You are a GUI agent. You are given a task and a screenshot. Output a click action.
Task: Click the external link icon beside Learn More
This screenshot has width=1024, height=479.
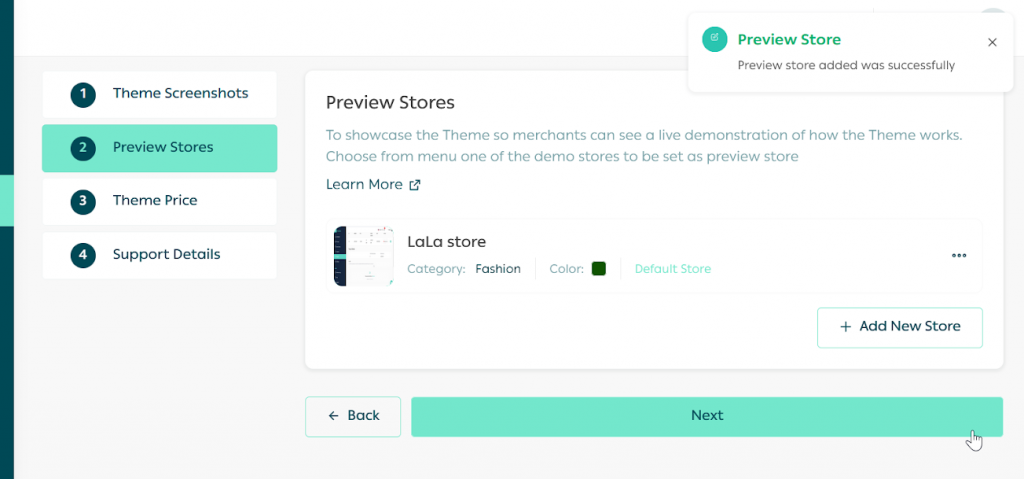click(415, 185)
